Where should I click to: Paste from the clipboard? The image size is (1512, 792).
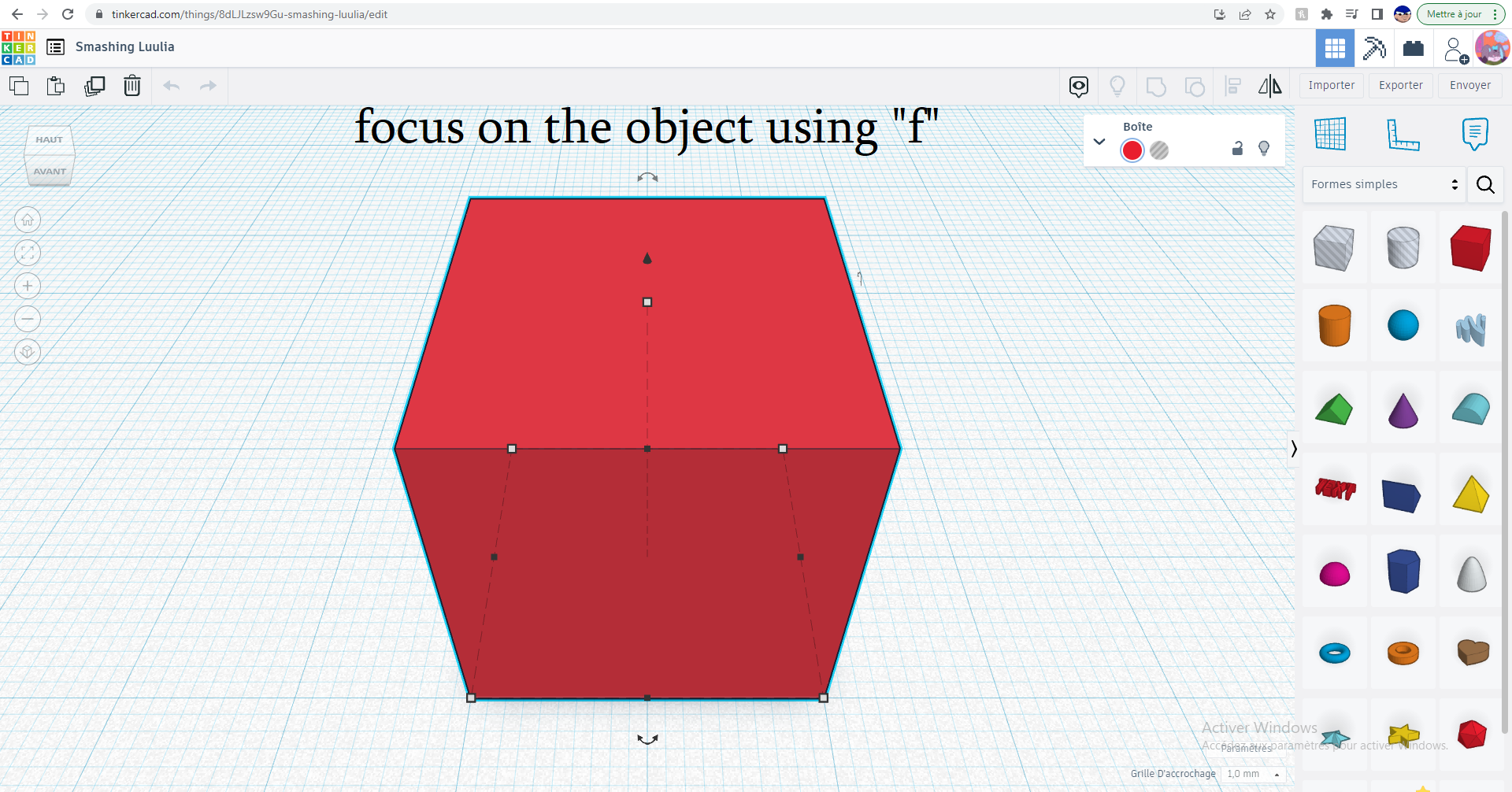coord(56,86)
